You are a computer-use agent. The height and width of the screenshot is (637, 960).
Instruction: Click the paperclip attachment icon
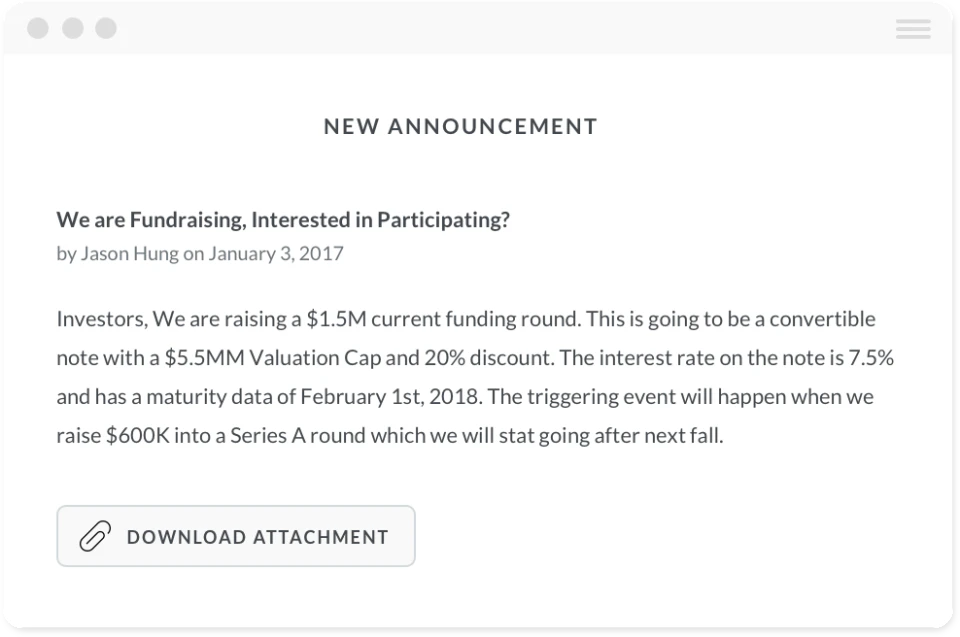pyautogui.click(x=94, y=537)
